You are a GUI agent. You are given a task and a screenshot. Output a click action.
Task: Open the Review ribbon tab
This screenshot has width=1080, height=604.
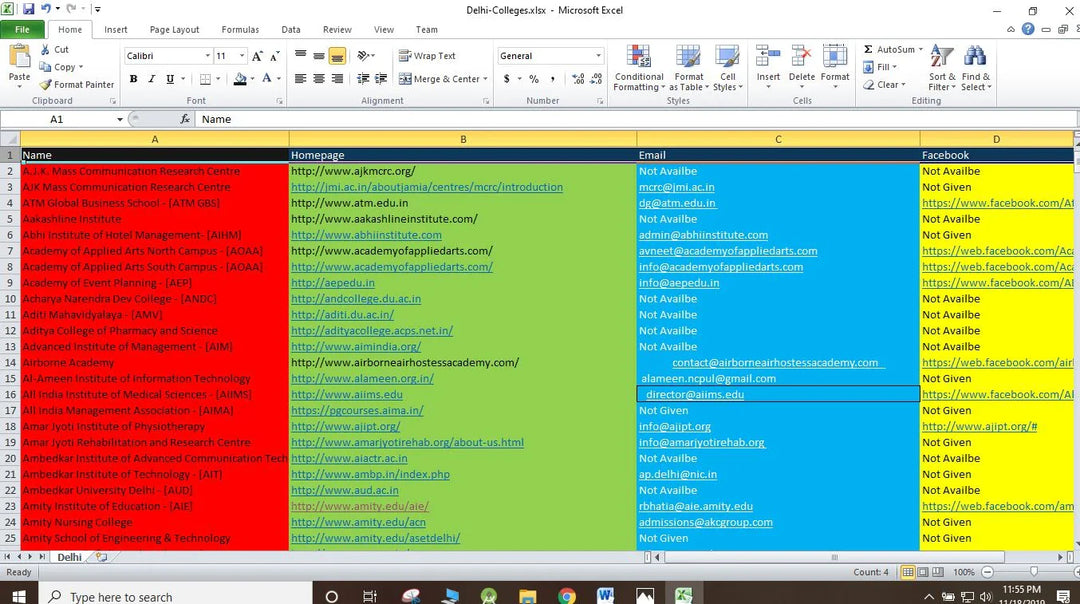pyautogui.click(x=337, y=29)
